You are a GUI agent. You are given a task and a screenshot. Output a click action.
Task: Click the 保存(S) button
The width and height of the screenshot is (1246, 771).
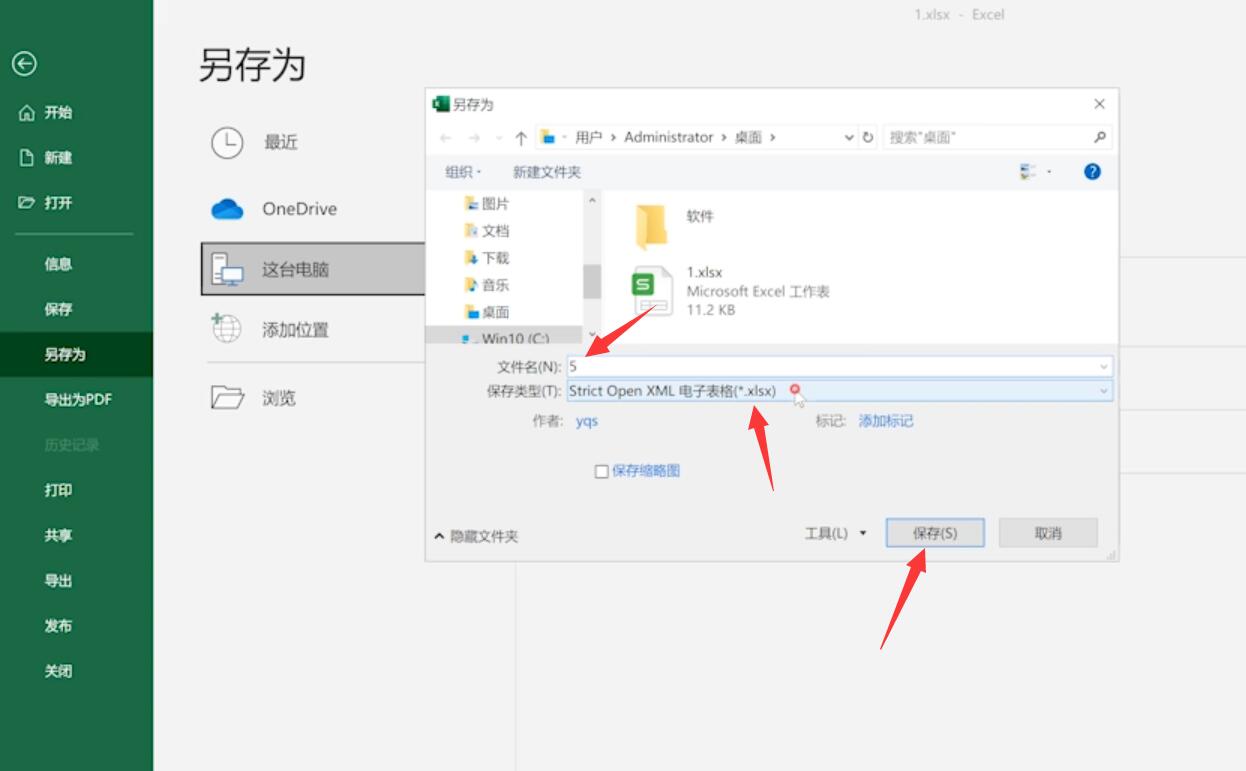point(935,533)
